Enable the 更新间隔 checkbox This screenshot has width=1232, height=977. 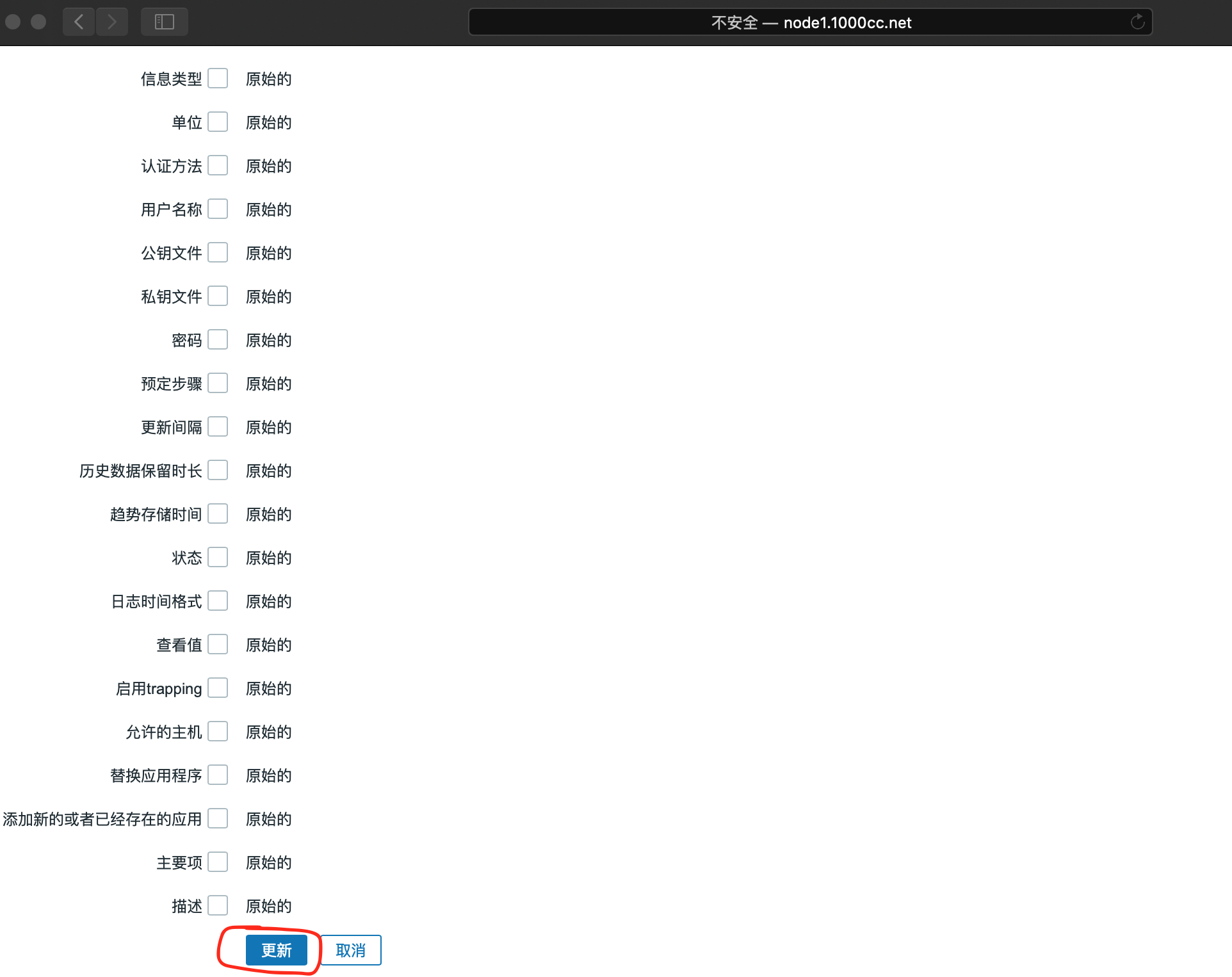tap(218, 426)
